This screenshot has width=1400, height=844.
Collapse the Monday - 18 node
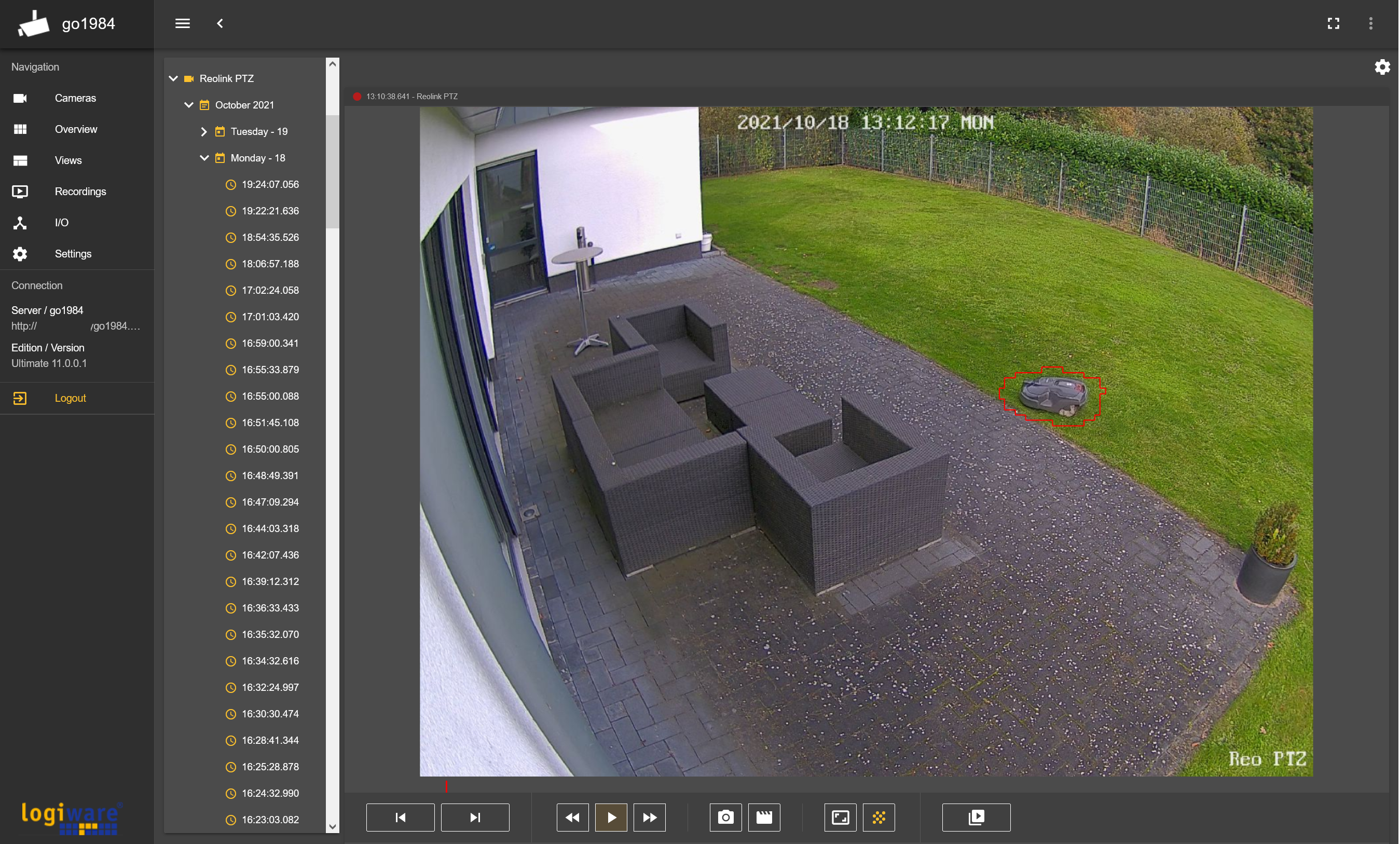[204, 158]
